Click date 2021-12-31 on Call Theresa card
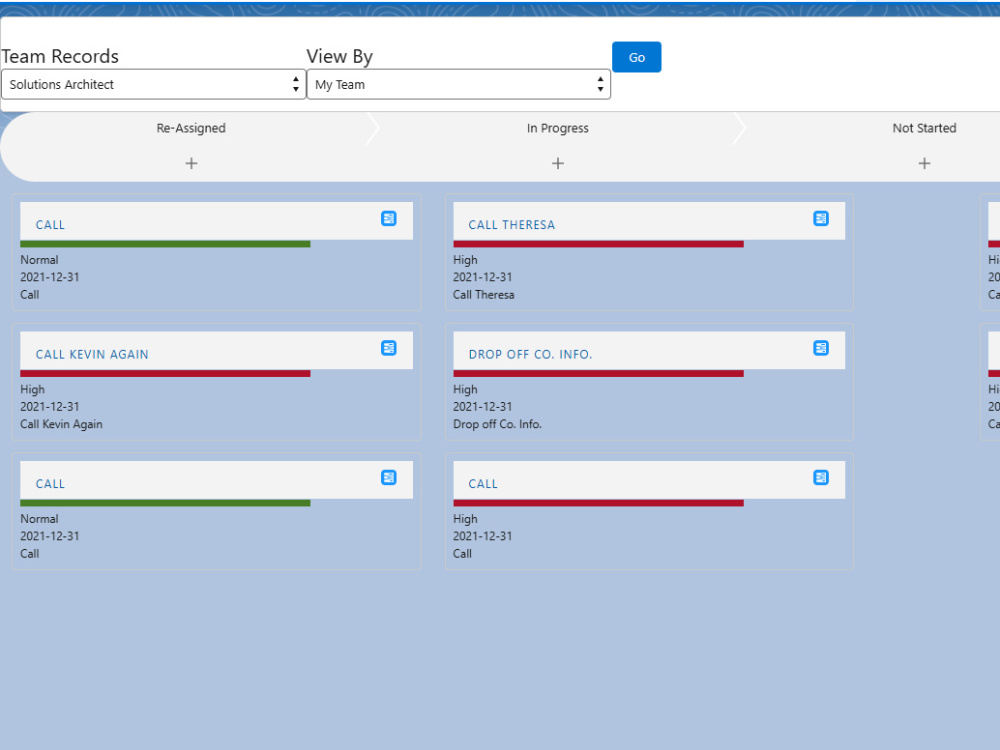This screenshot has height=750, width=1000. (483, 277)
